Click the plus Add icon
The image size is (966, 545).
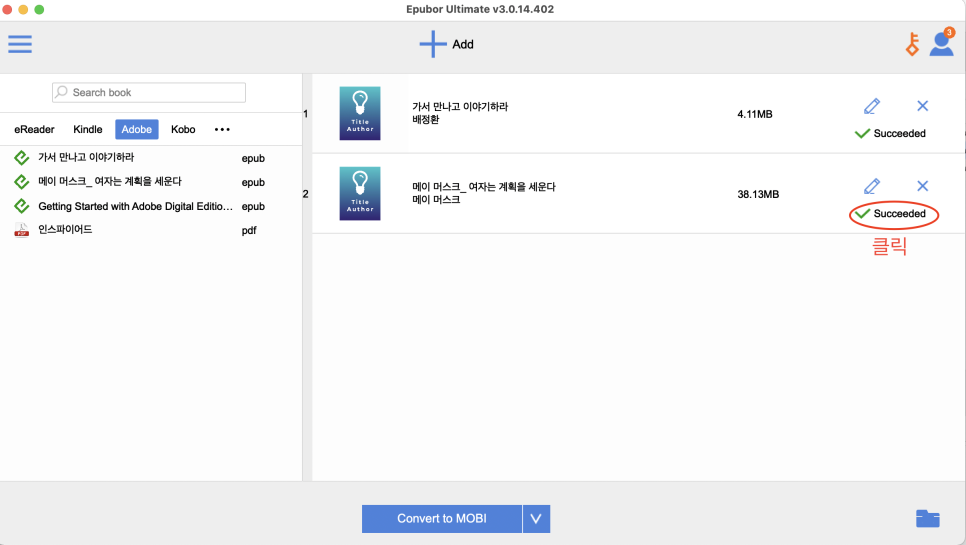pos(432,44)
